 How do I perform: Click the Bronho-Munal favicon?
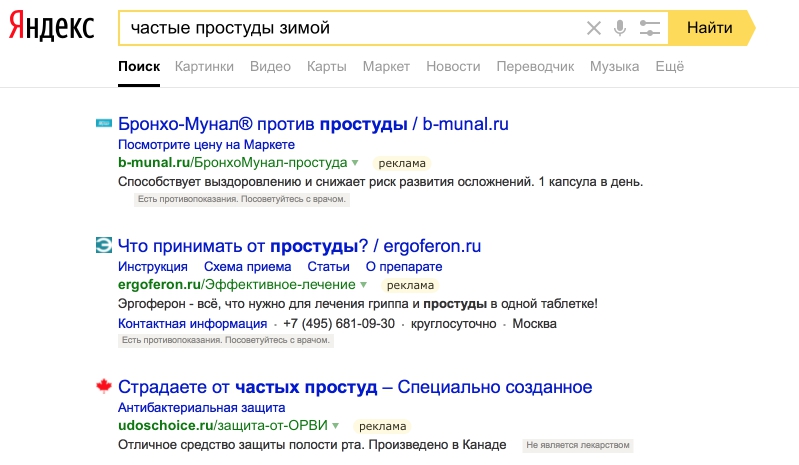[x=103, y=124]
